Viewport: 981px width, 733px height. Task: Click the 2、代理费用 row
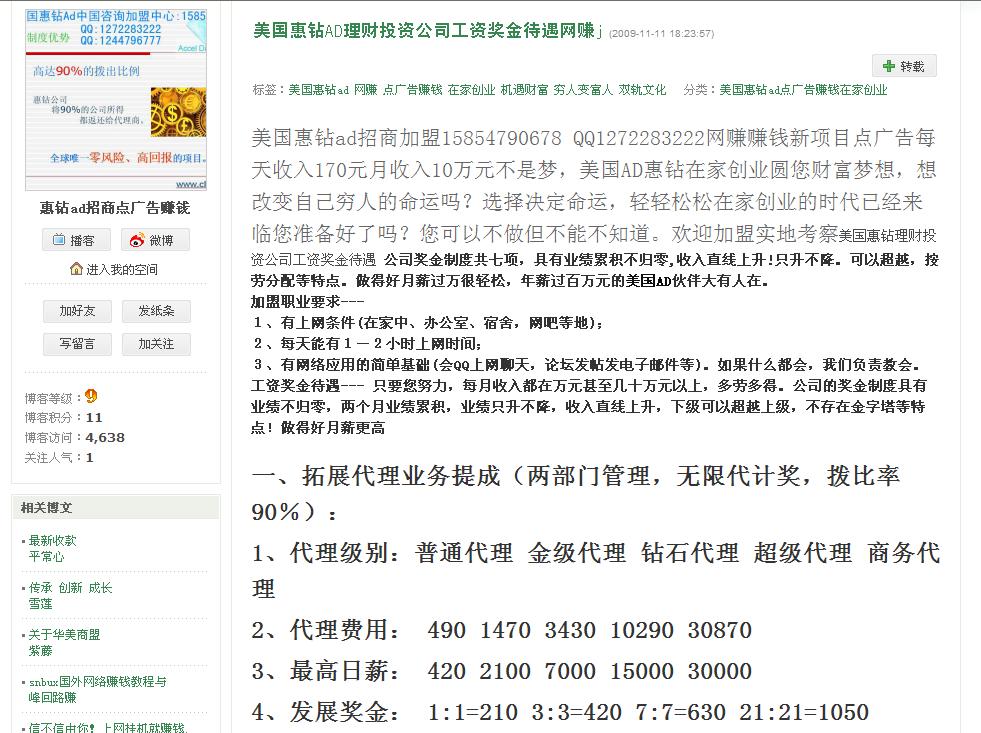(x=502, y=630)
